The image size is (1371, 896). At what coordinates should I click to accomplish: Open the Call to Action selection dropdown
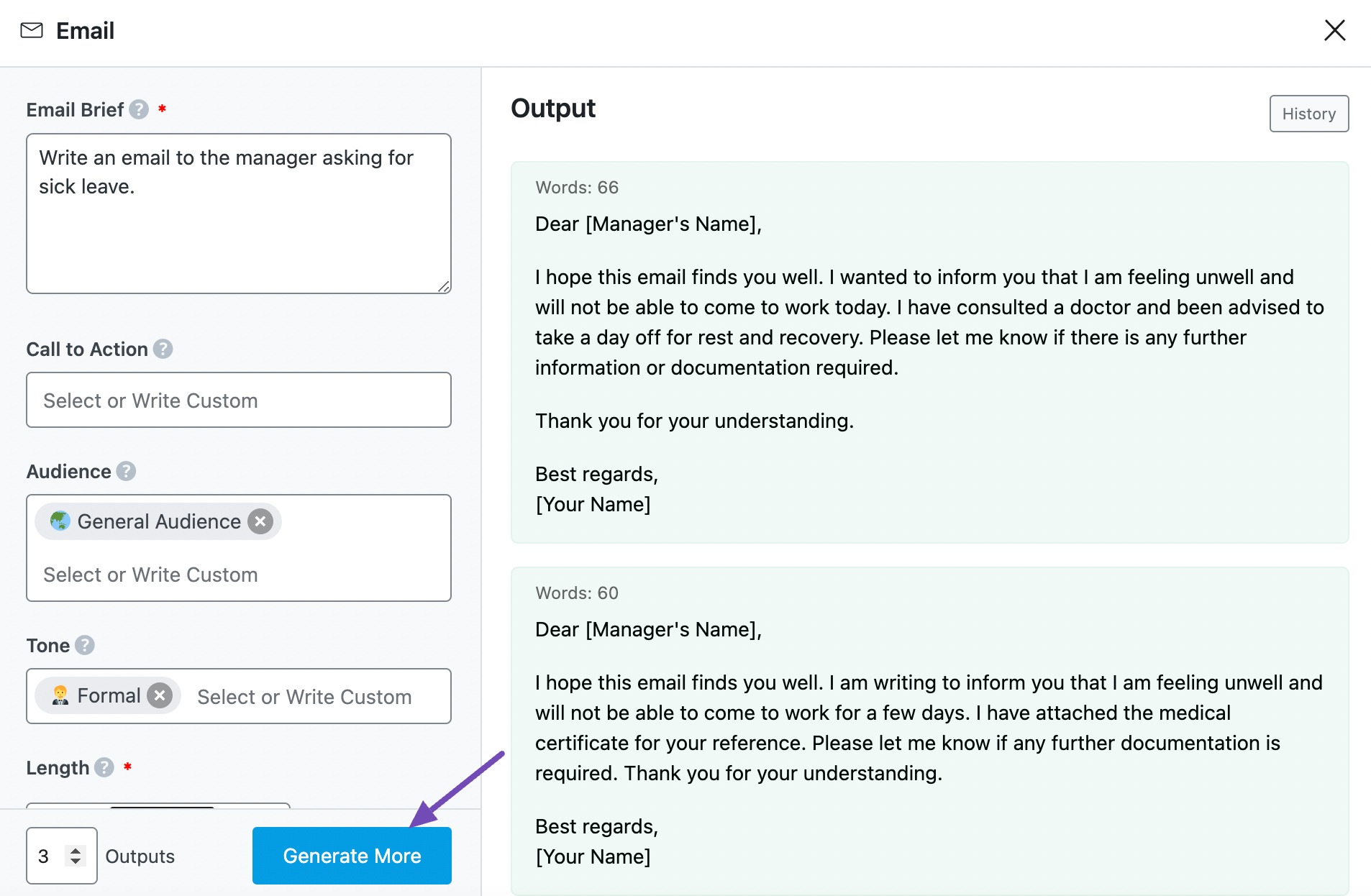238,400
